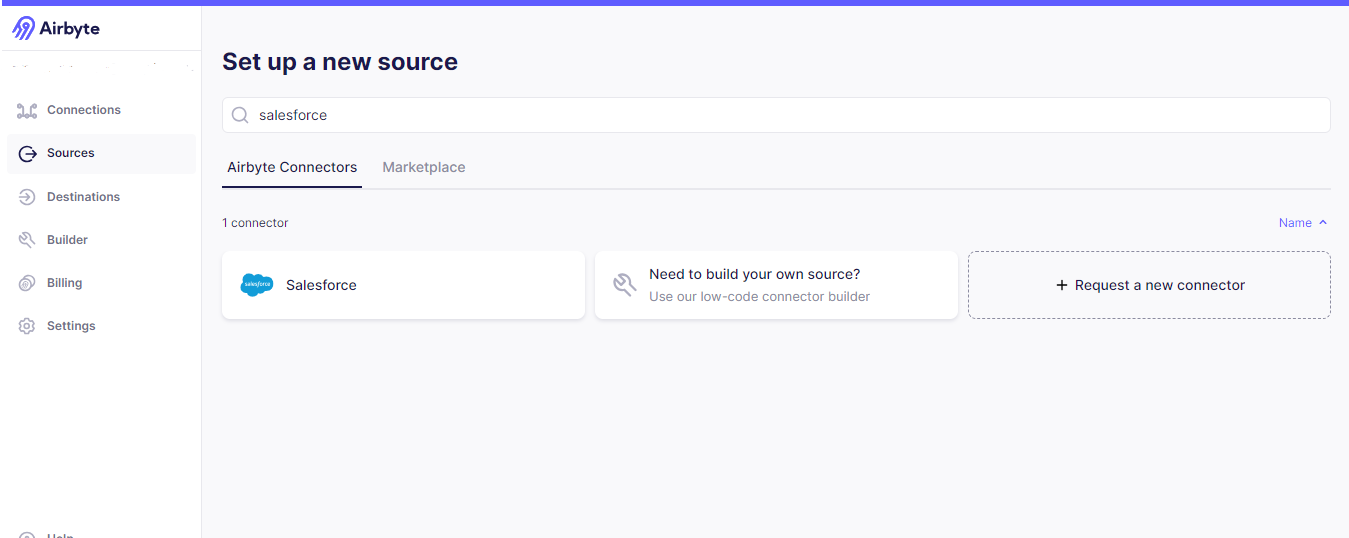The height and width of the screenshot is (538, 1349).
Task: Open the Billing page
Action: (x=101, y=283)
